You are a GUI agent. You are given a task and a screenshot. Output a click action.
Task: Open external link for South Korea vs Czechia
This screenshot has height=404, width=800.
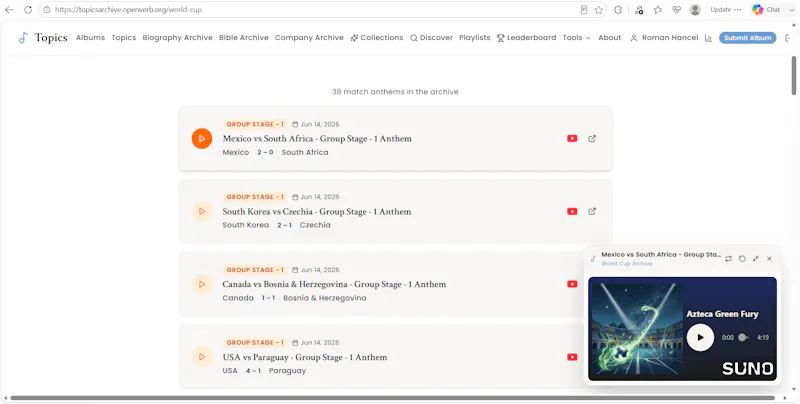[592, 211]
